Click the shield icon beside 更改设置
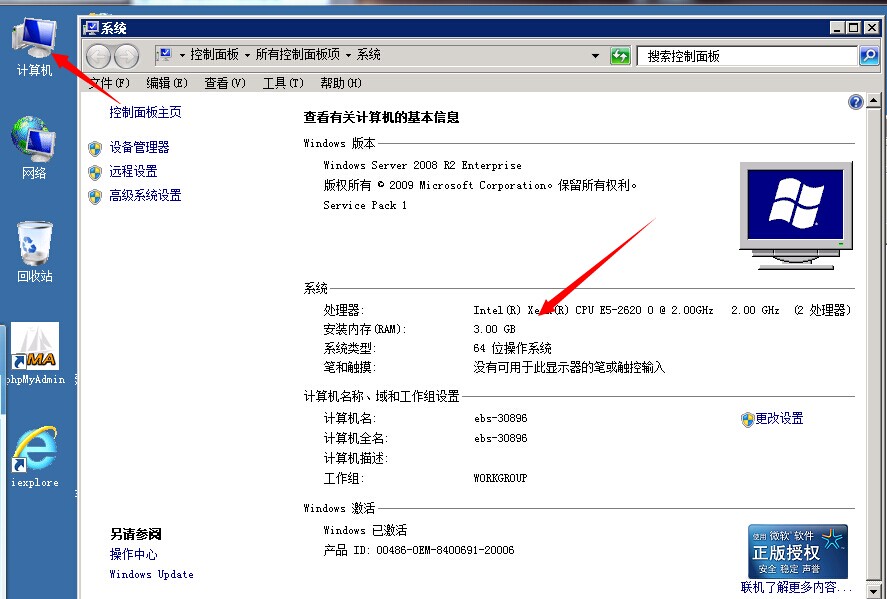Screen dimensions: 887x599 point(747,419)
